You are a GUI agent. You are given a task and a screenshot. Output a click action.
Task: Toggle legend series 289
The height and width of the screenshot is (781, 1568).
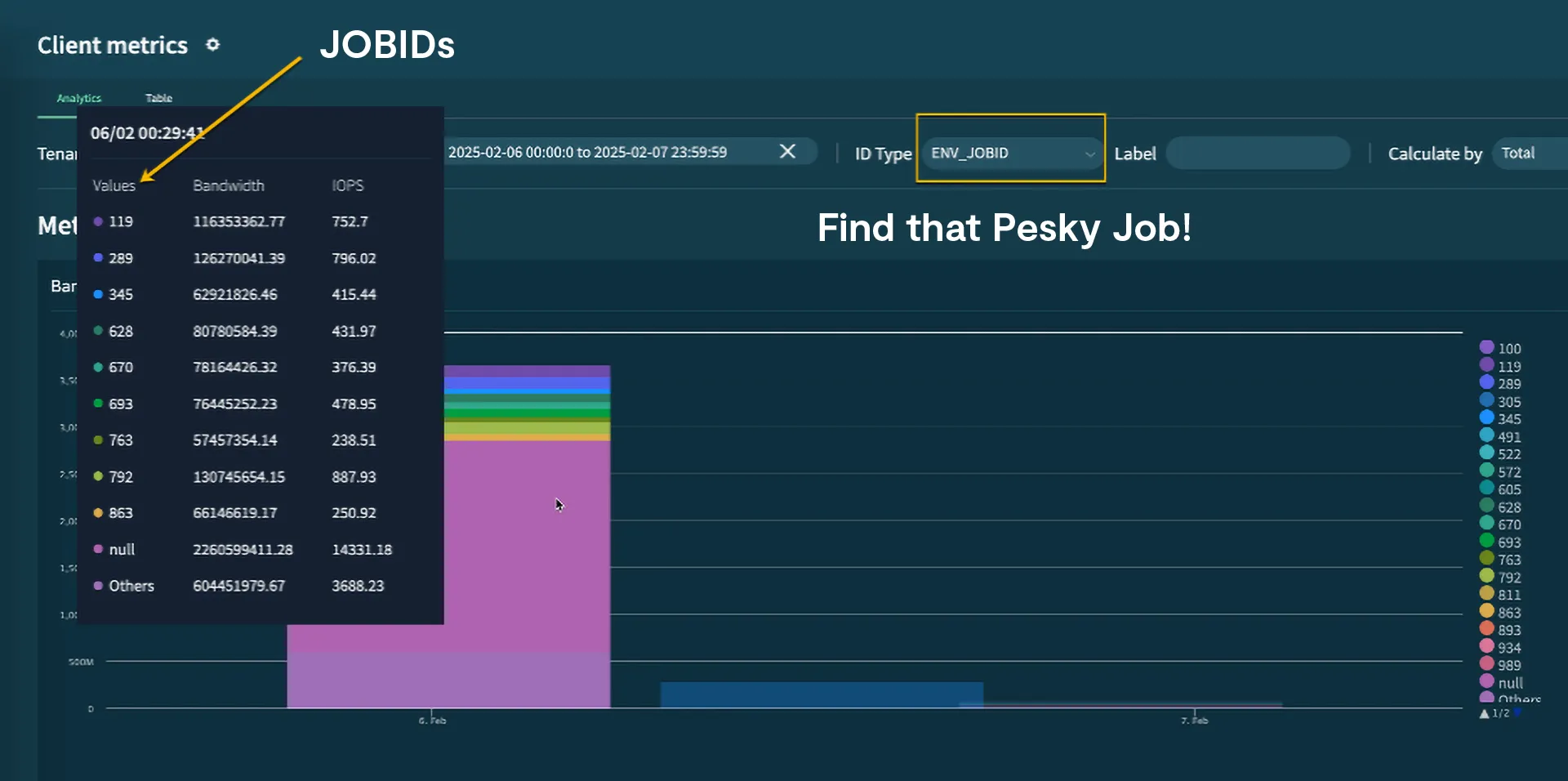pyautogui.click(x=1500, y=383)
